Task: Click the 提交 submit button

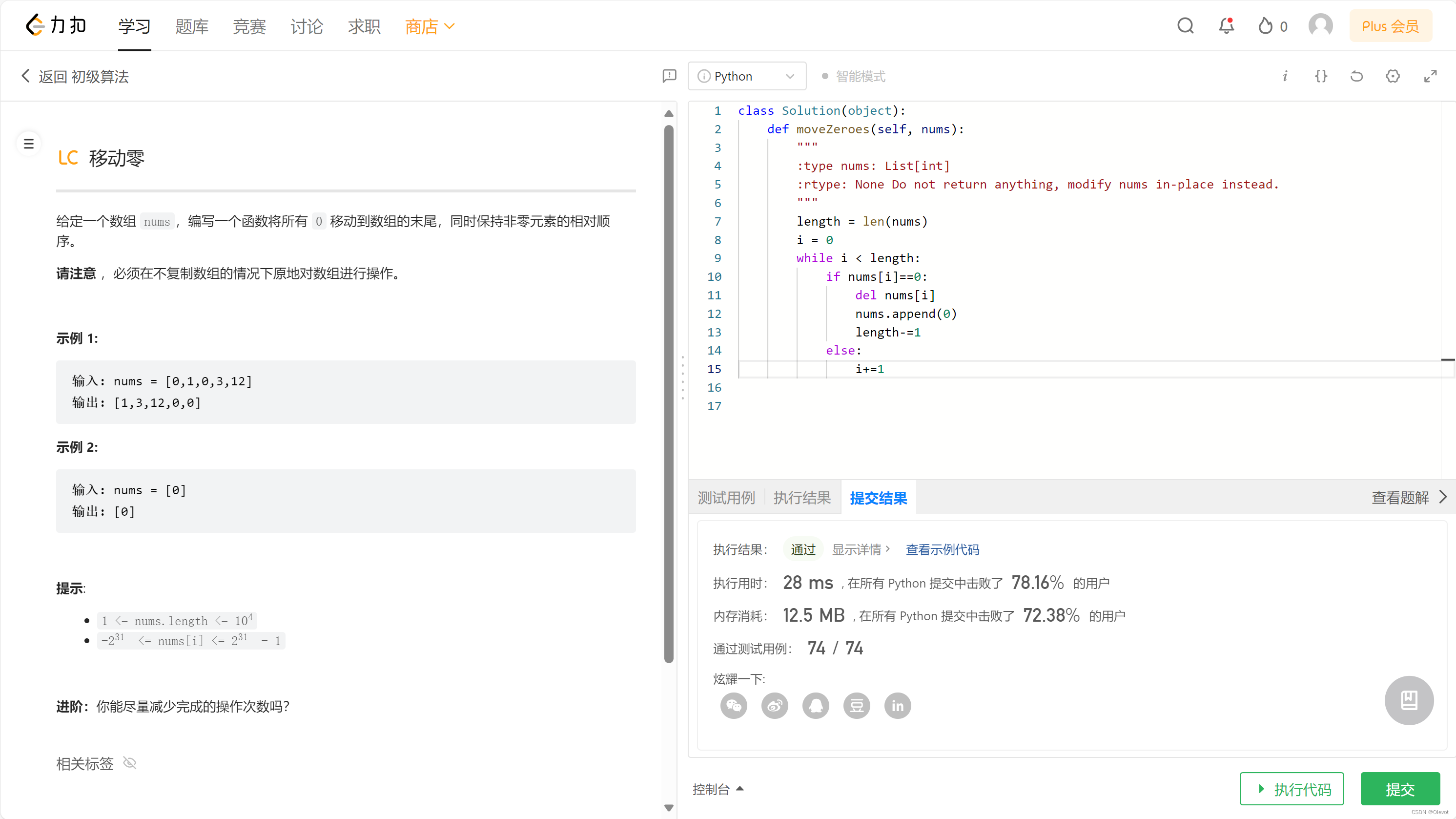Action: coord(1399,788)
